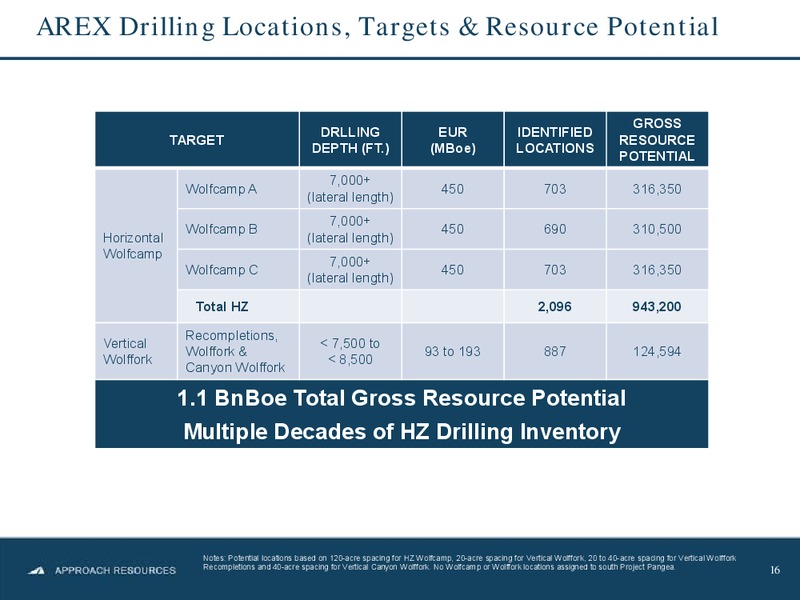The width and height of the screenshot is (800, 600).
Task: Click the EUR value 450 for Wolfcamp A
Action: click(453, 189)
